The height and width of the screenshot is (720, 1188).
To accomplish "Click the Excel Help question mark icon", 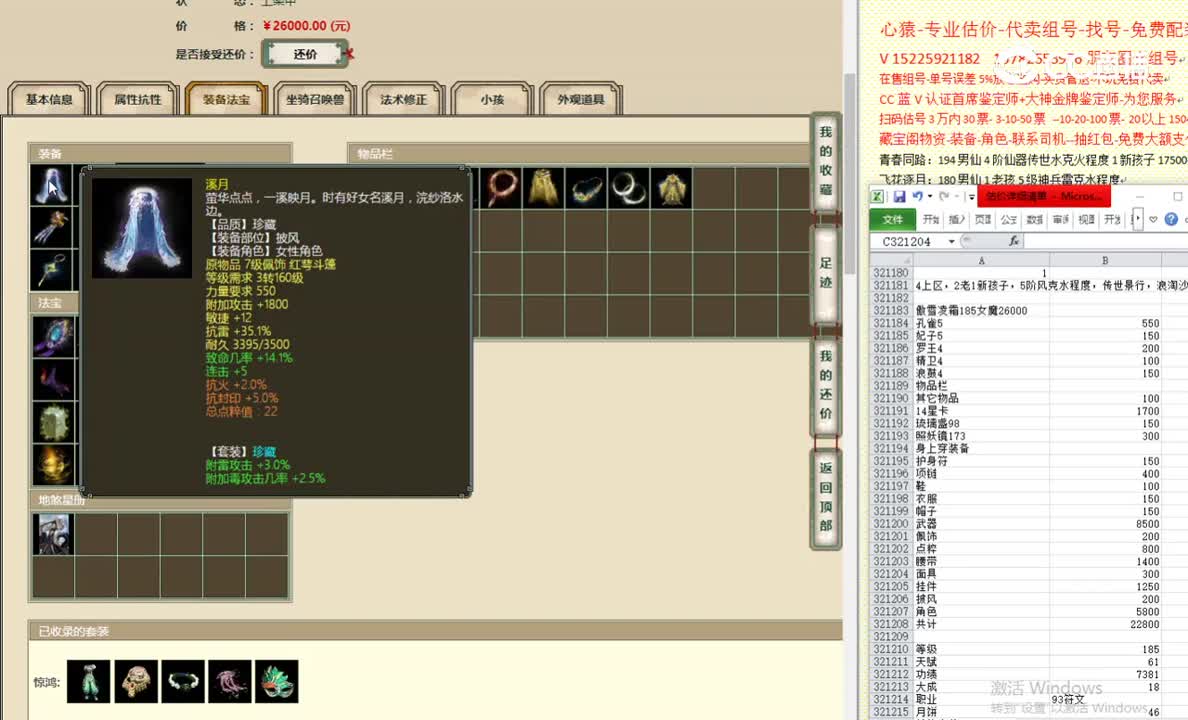I will [1172, 218].
